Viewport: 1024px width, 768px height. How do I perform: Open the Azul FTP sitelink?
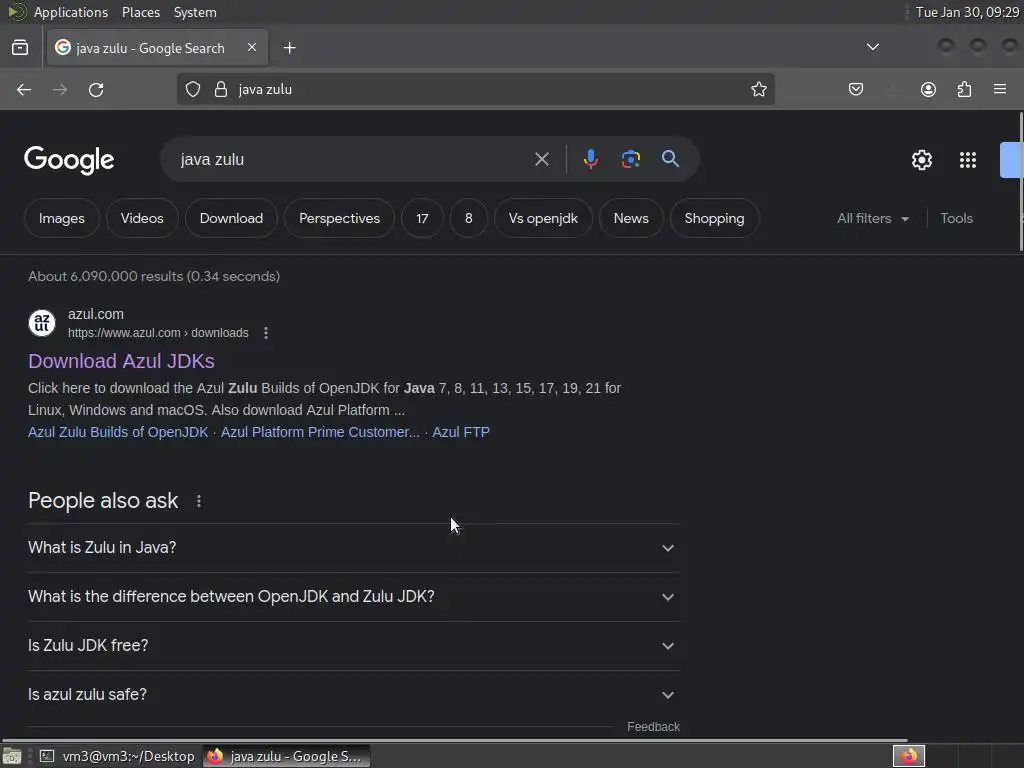[x=461, y=432]
